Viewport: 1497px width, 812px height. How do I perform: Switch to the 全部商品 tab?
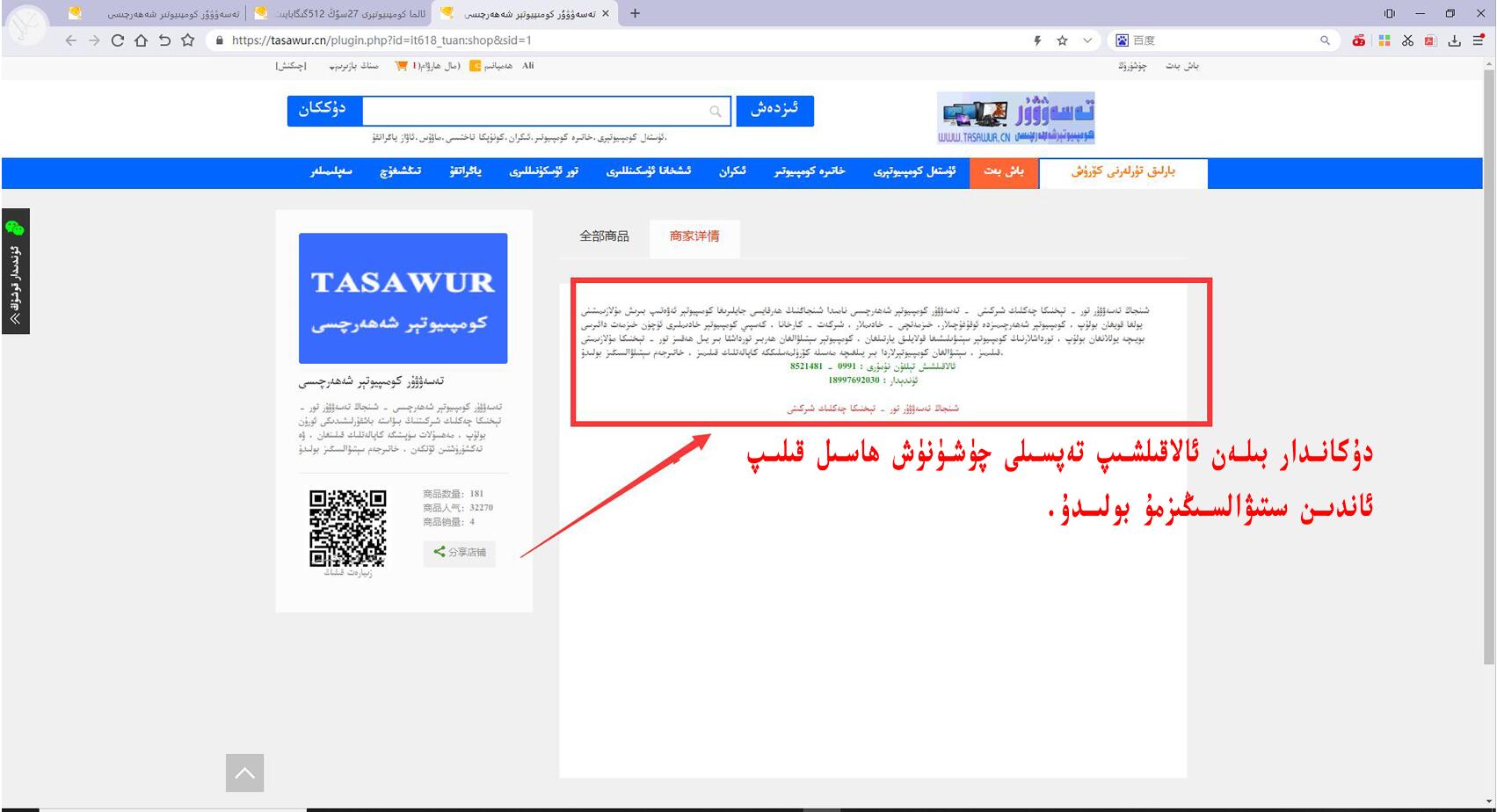pos(604,236)
